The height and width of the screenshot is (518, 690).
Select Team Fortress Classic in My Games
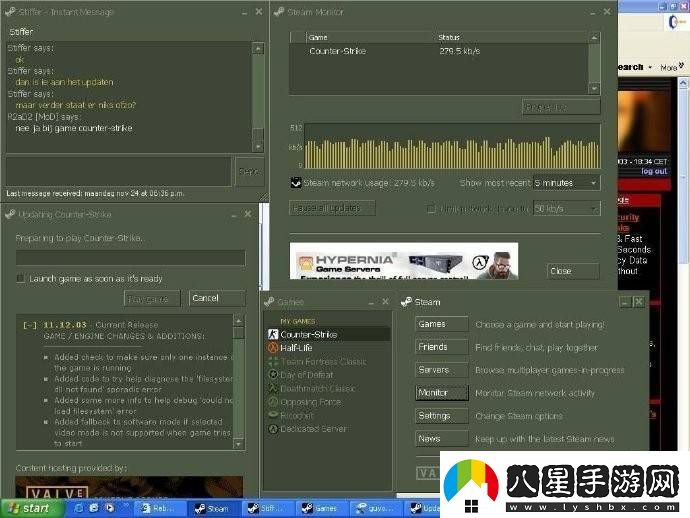(328, 362)
